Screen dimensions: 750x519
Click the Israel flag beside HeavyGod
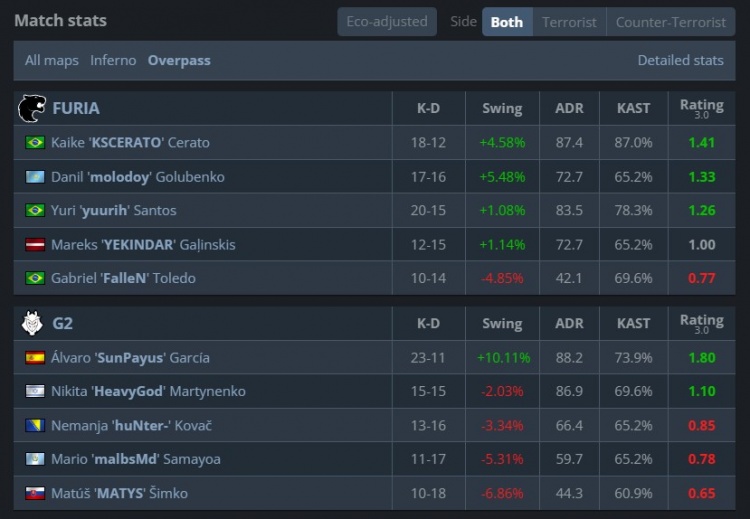(x=35, y=392)
